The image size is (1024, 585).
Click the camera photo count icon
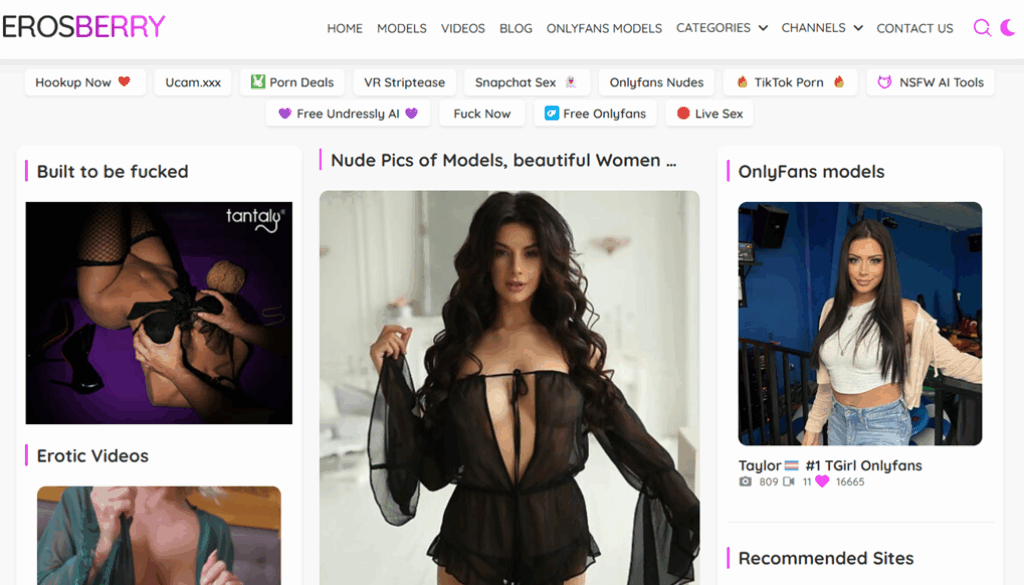coord(745,482)
